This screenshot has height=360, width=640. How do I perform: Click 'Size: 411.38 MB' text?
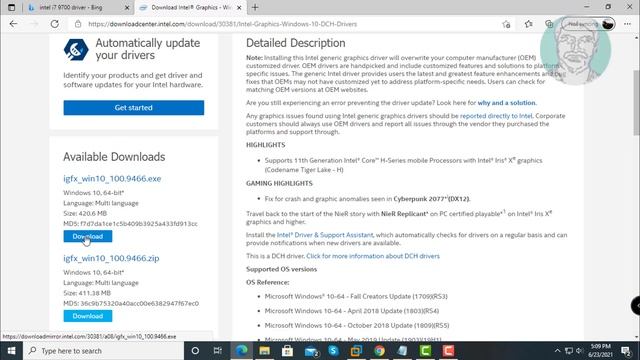(87, 293)
